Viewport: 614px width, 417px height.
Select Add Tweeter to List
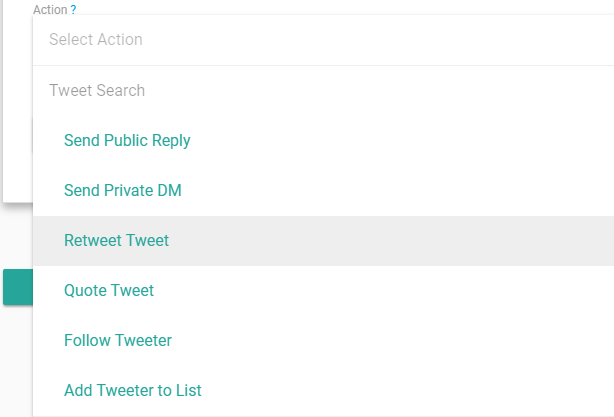[133, 391]
